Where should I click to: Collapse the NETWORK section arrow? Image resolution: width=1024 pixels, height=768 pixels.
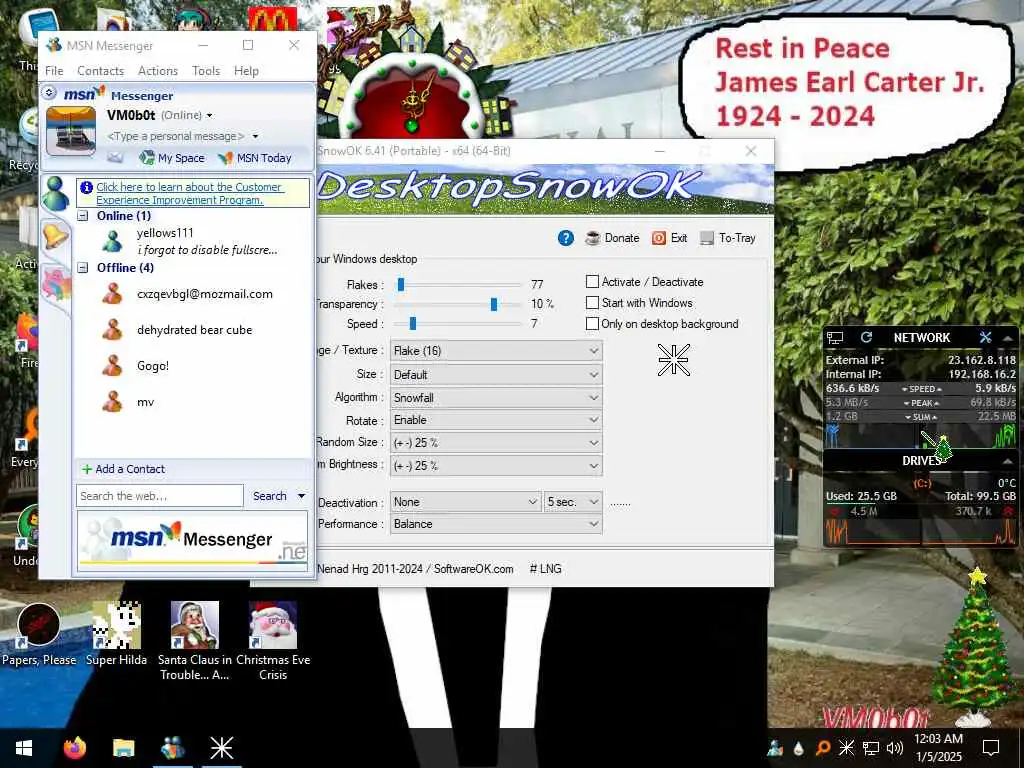click(x=1008, y=338)
